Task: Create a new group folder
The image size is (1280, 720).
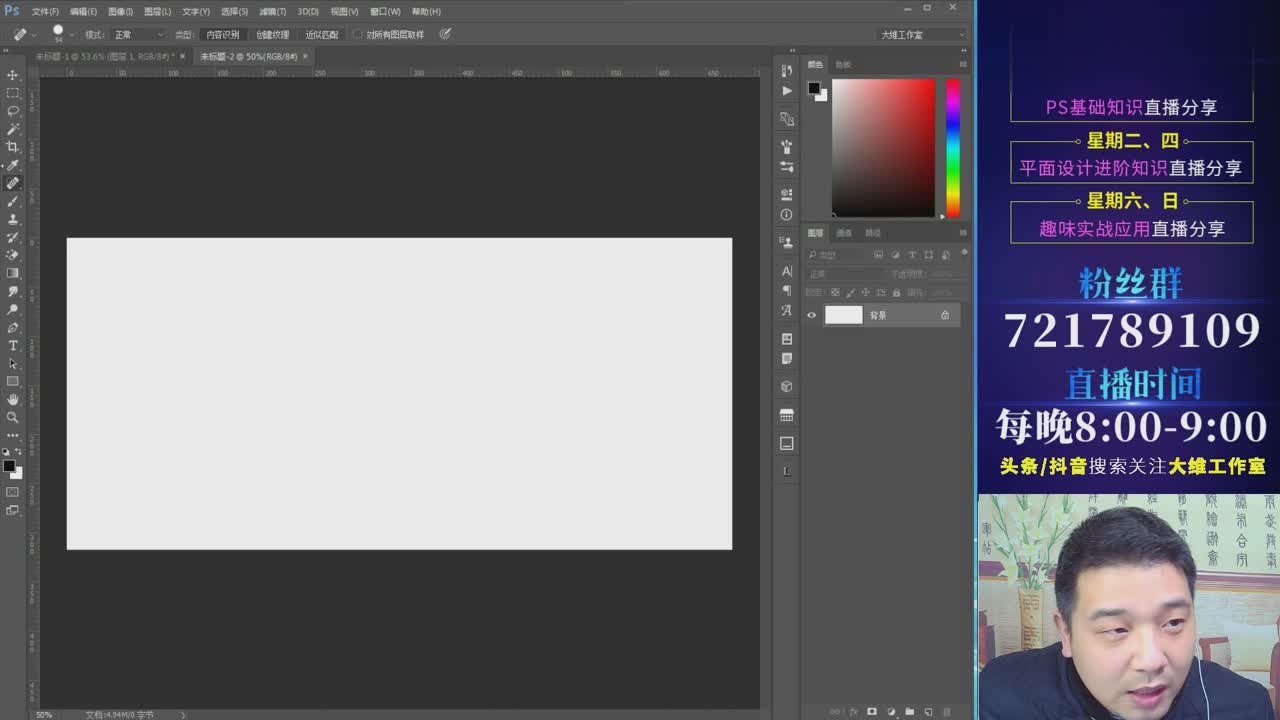Action: click(x=909, y=712)
